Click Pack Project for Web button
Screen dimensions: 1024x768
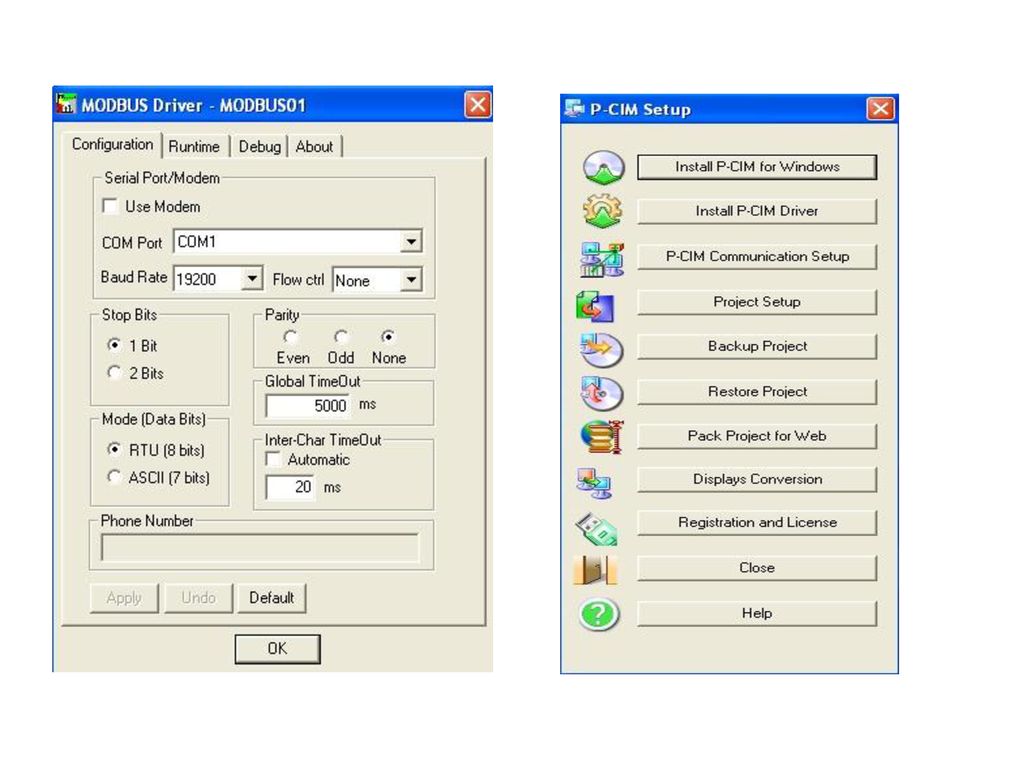pos(757,436)
